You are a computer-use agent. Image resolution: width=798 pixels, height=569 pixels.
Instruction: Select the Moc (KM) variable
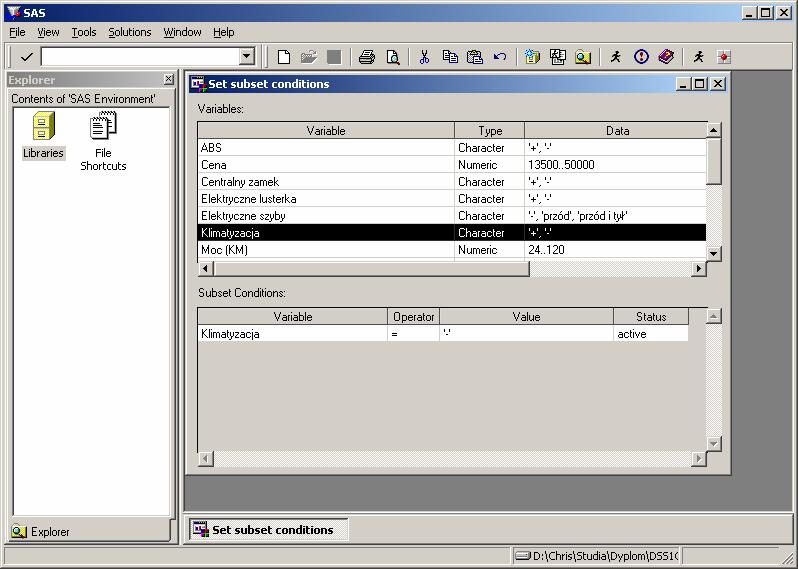(x=452, y=250)
